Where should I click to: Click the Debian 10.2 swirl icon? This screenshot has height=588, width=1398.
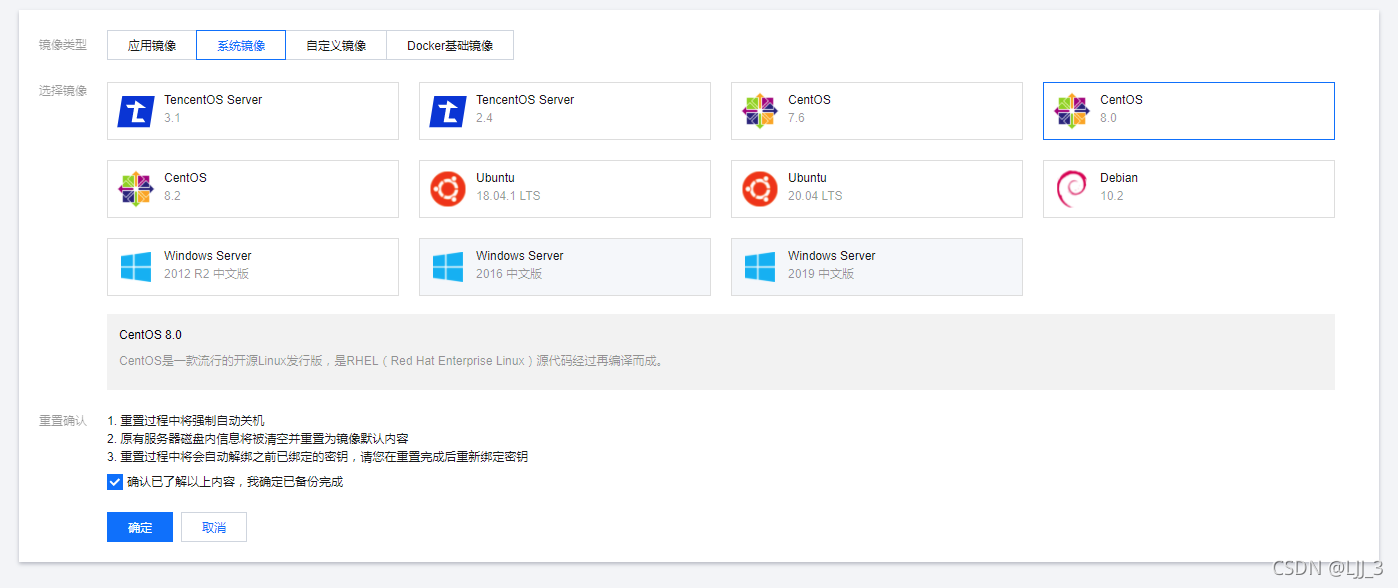pos(1072,189)
